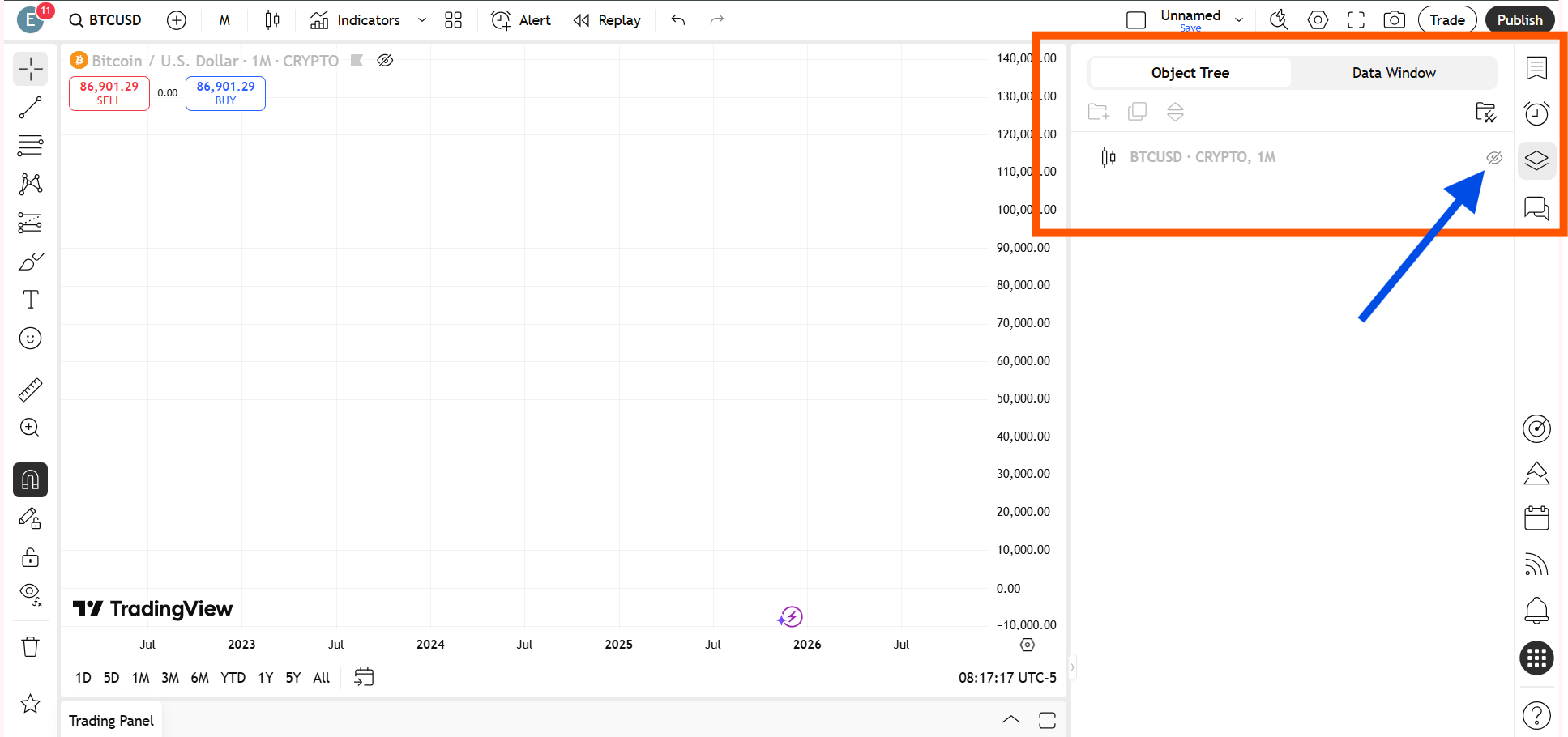Open the Notifications bell
The width and height of the screenshot is (1568, 737).
coord(1536,610)
